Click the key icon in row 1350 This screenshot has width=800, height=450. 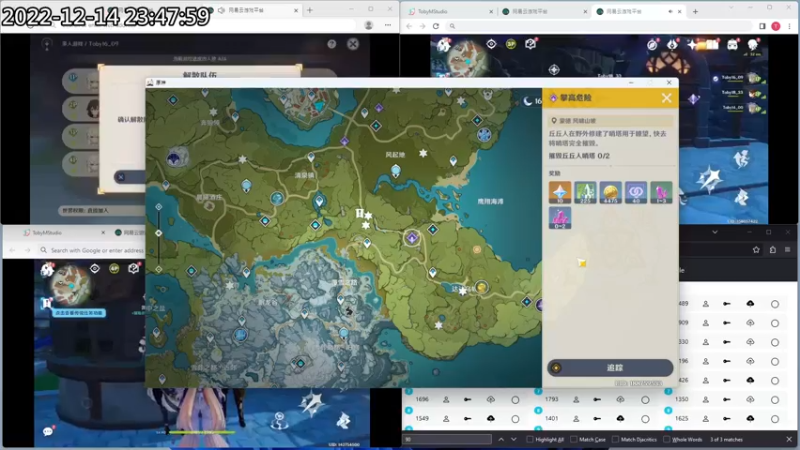click(x=727, y=399)
